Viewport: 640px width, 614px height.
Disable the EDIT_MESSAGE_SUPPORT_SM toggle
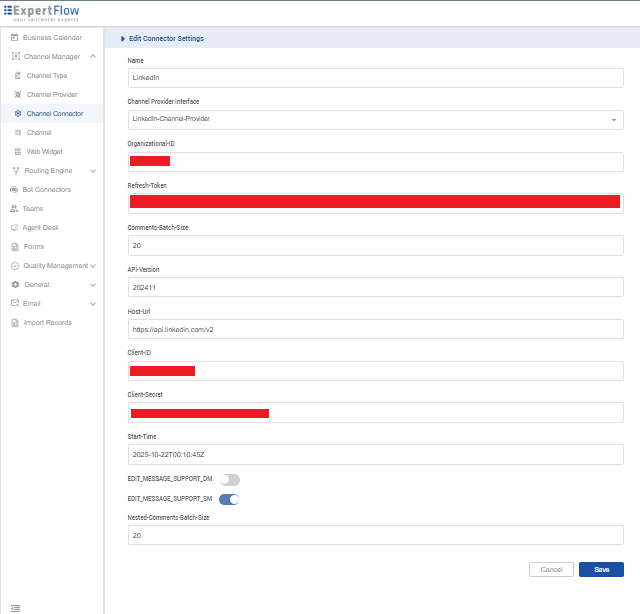229,499
